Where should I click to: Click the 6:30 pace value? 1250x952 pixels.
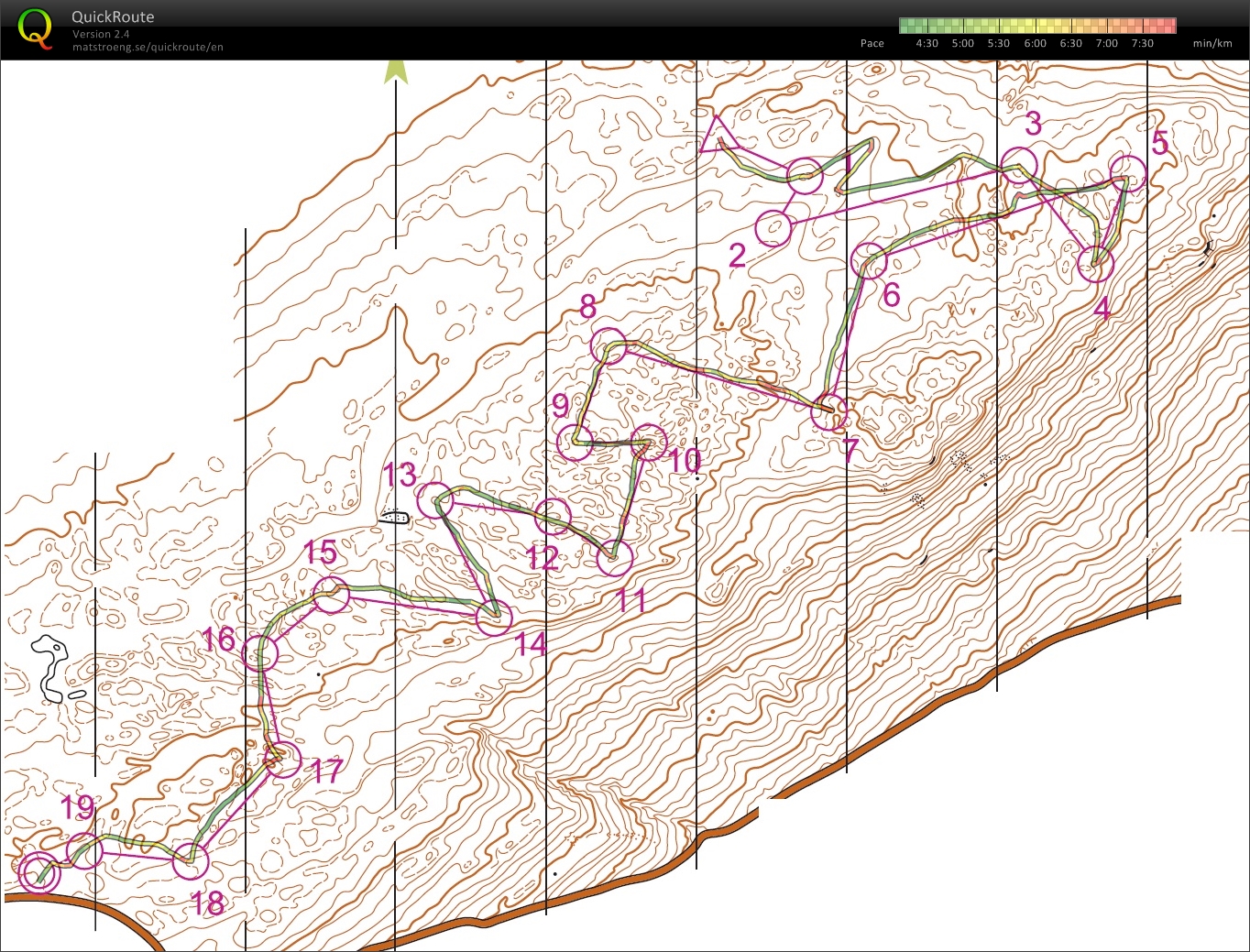(x=1071, y=43)
